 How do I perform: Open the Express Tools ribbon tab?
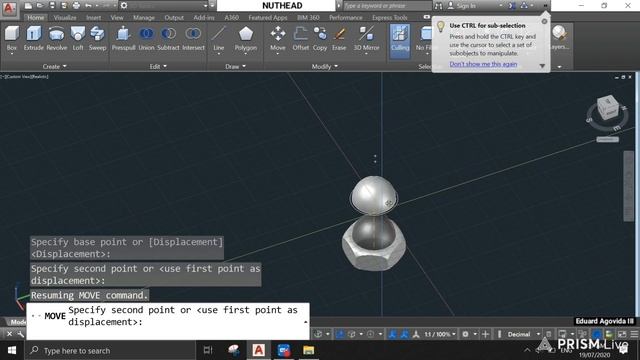(x=390, y=18)
